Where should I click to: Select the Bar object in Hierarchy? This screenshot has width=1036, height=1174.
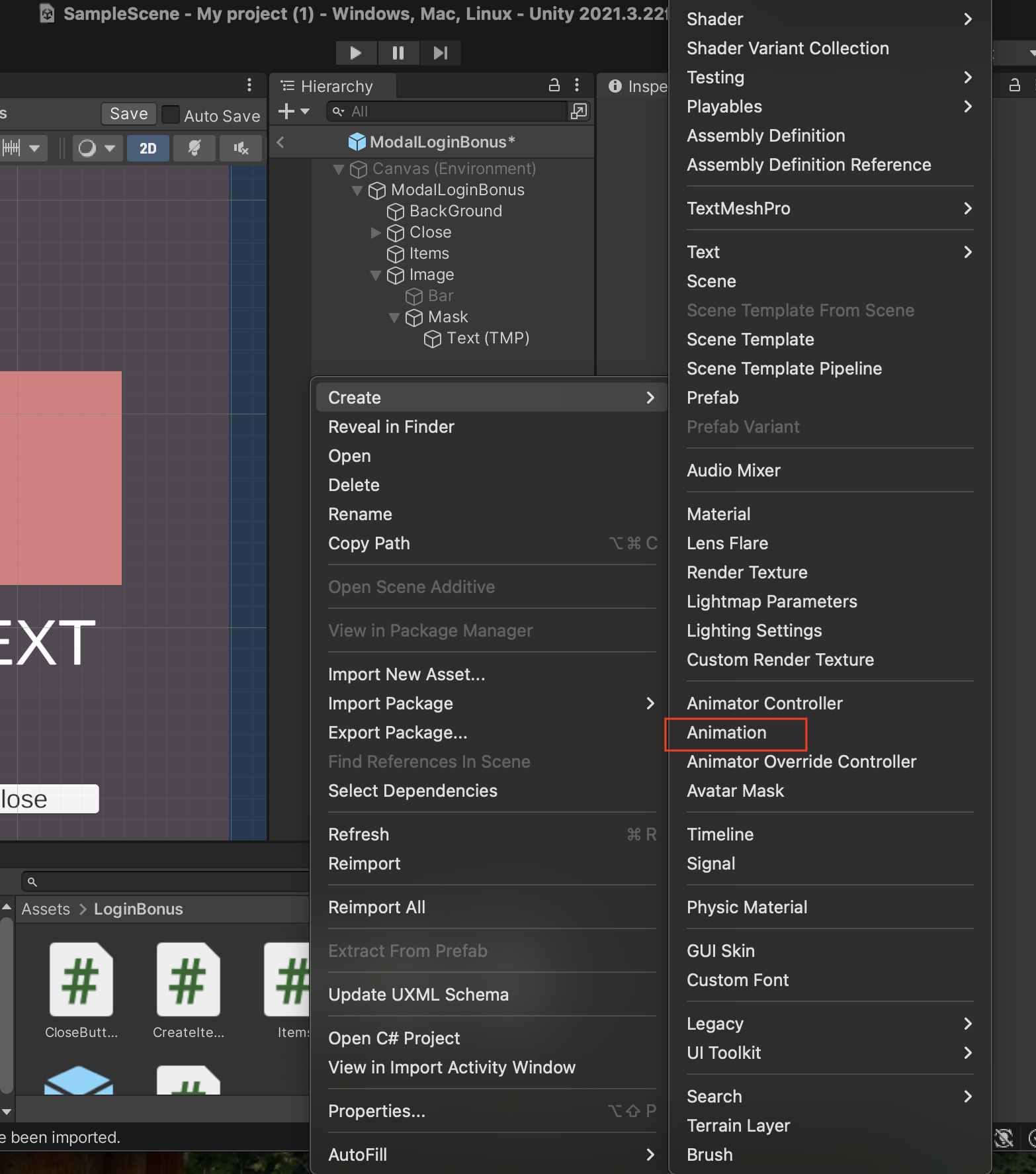tap(441, 296)
